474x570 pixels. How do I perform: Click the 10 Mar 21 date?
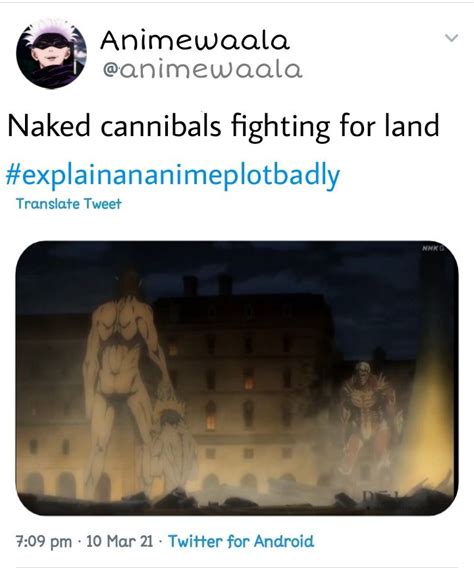click(x=120, y=541)
